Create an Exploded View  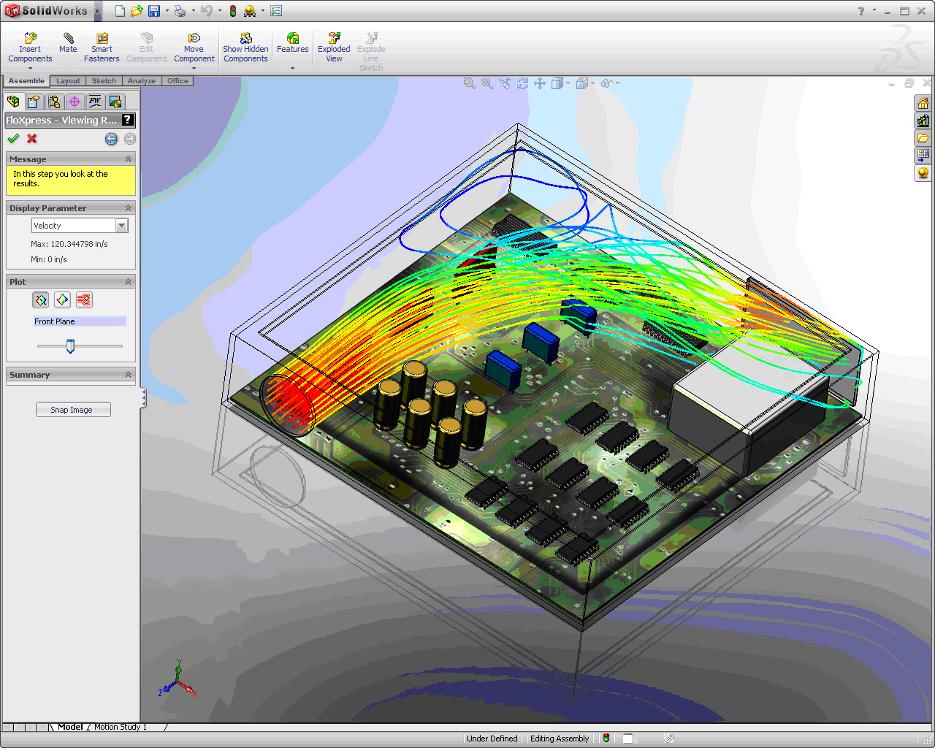click(x=334, y=48)
